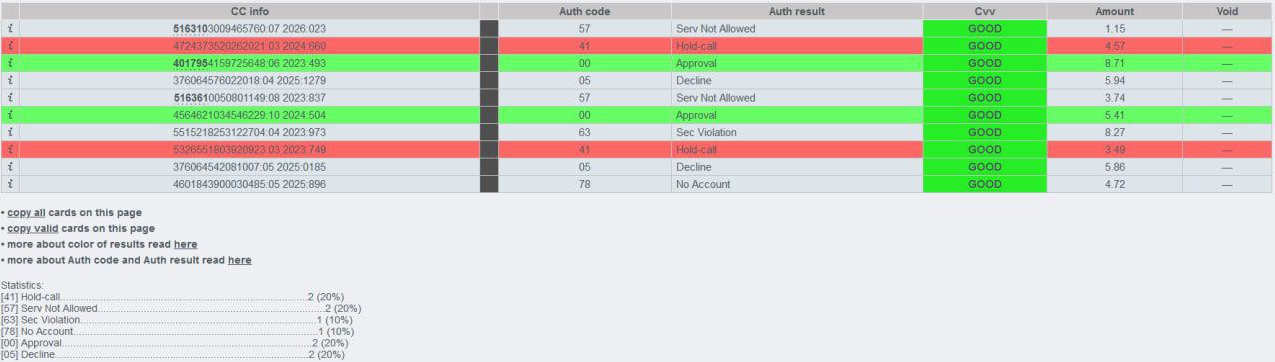Open 'here' link about color of results
This screenshot has height=362, width=1275.
[185, 244]
